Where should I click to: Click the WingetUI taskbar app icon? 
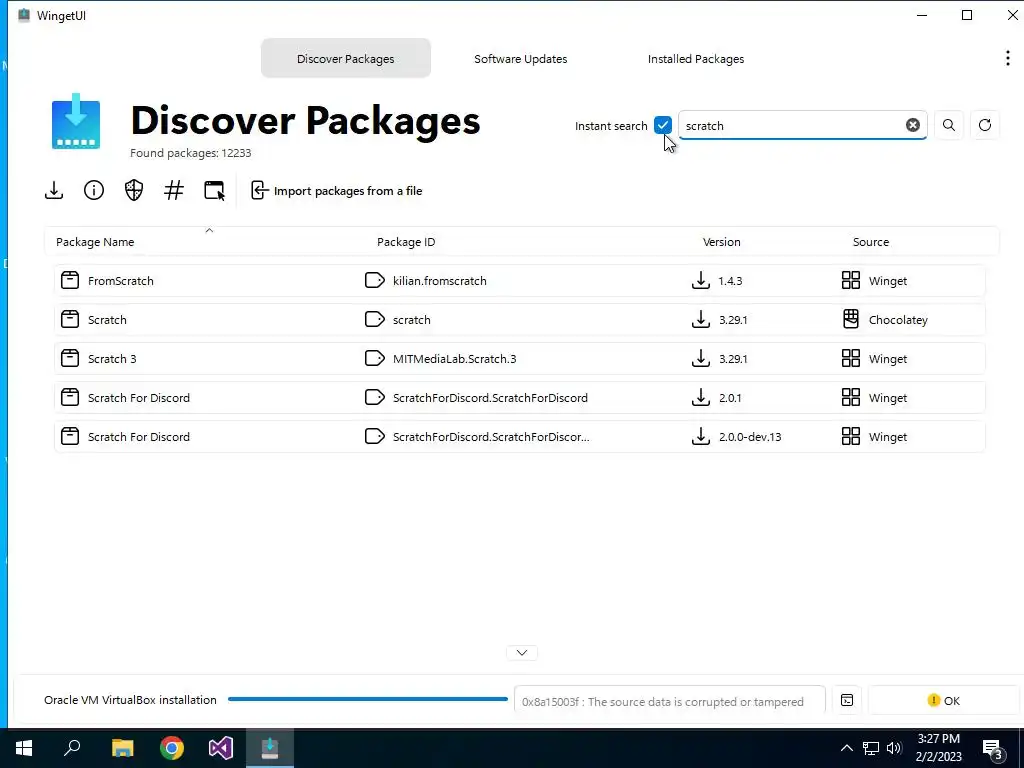coord(270,748)
